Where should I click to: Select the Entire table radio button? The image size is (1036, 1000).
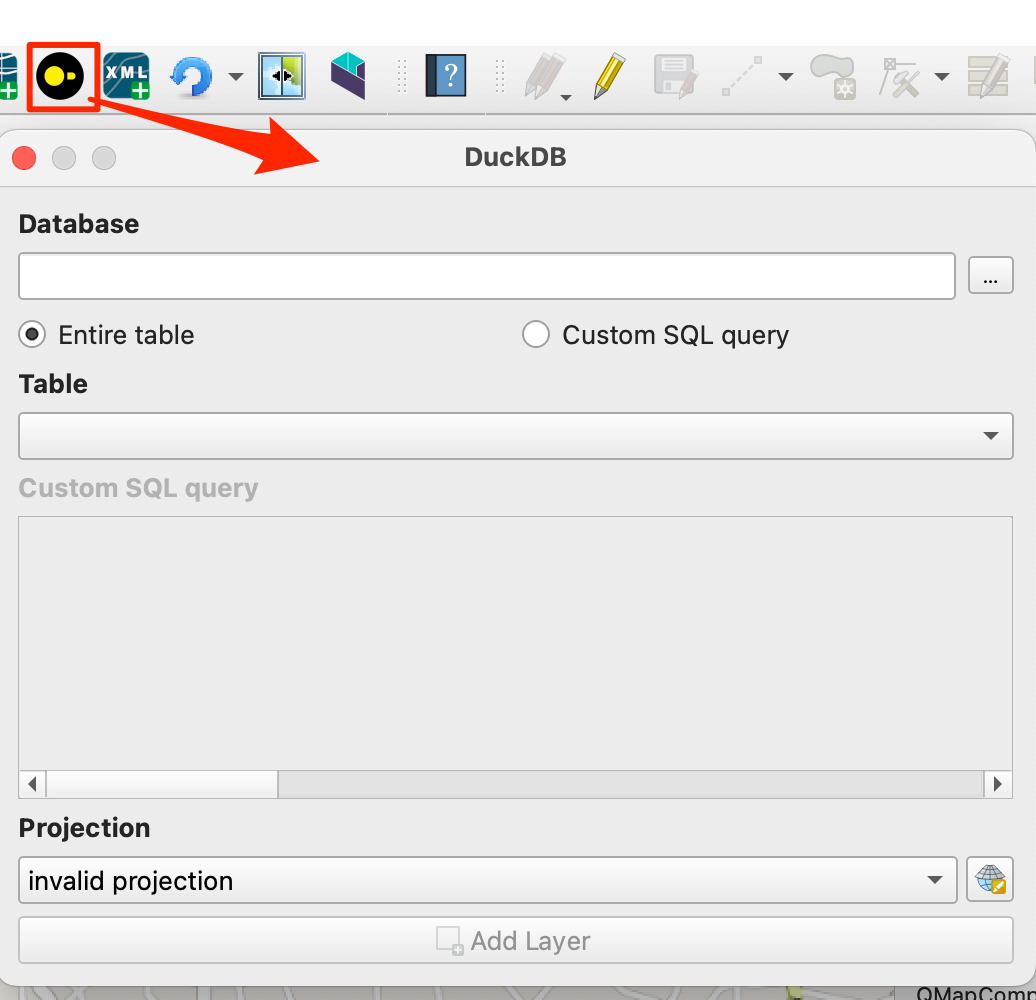(32, 334)
